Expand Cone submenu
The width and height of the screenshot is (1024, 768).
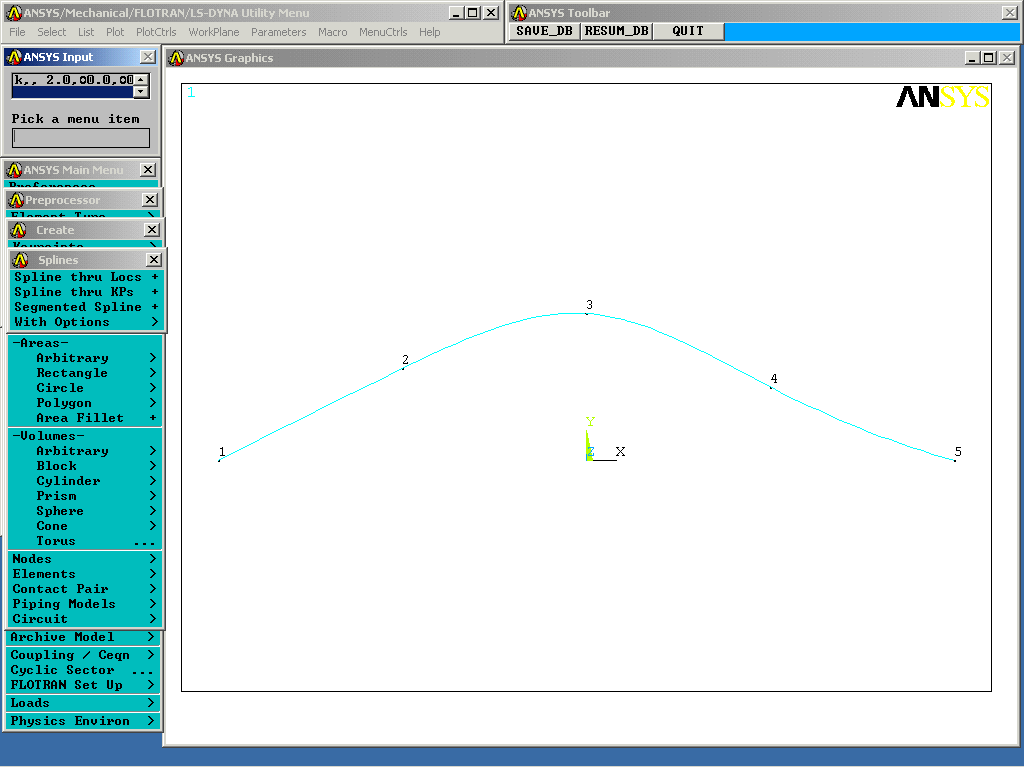(x=85, y=526)
